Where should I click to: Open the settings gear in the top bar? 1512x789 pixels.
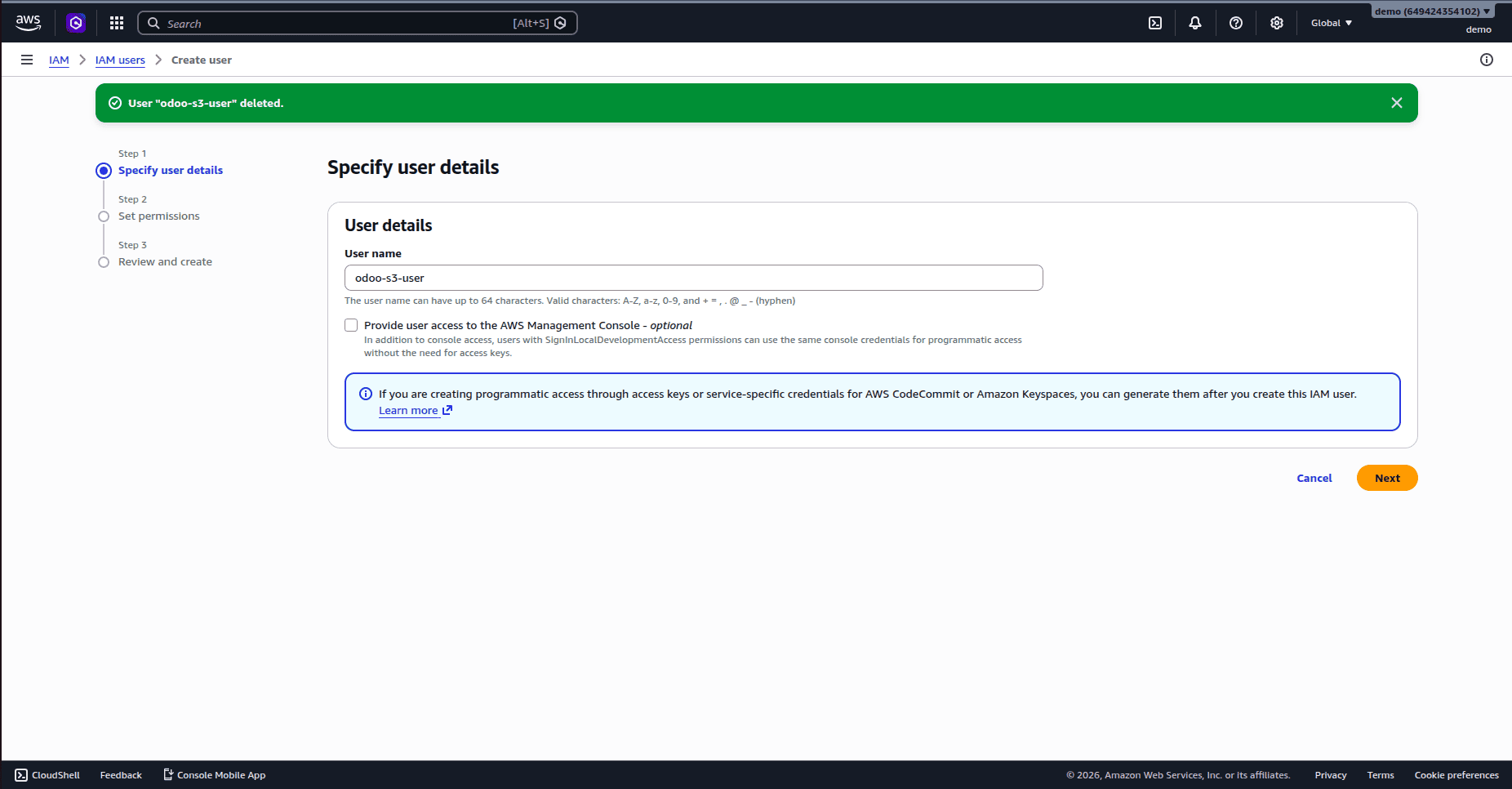point(1277,23)
